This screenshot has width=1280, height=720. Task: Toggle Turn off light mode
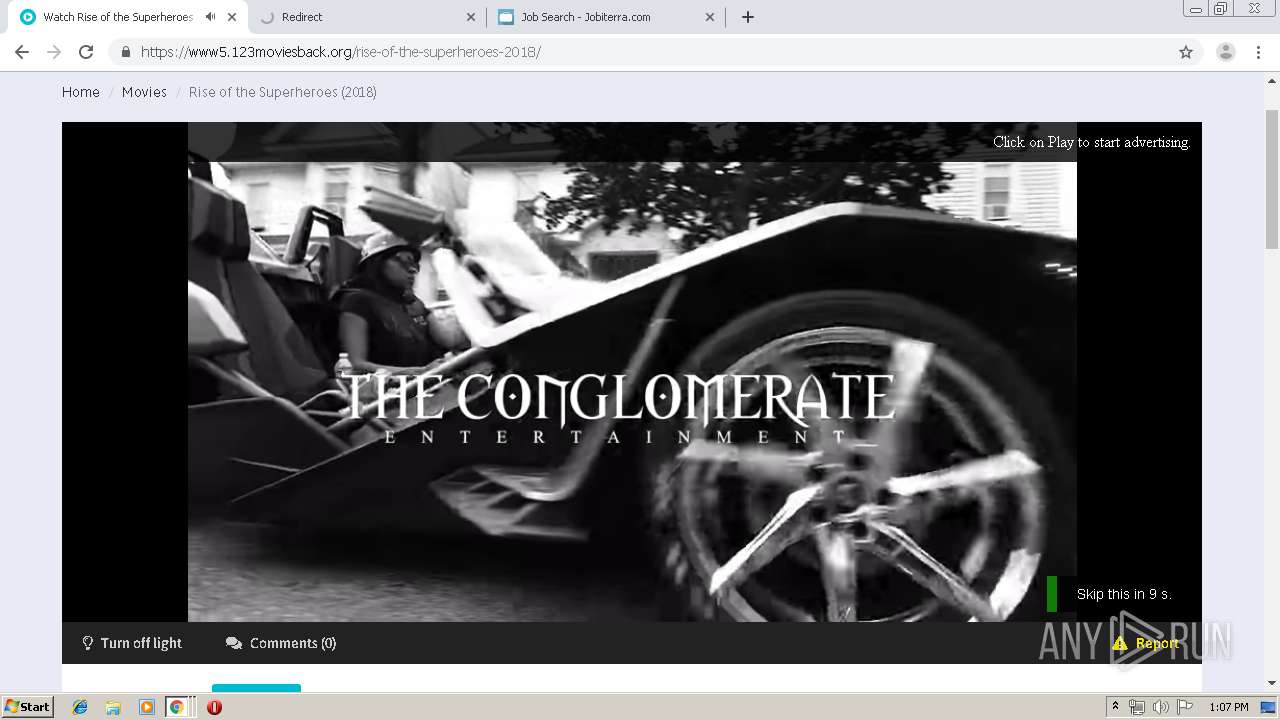click(132, 643)
